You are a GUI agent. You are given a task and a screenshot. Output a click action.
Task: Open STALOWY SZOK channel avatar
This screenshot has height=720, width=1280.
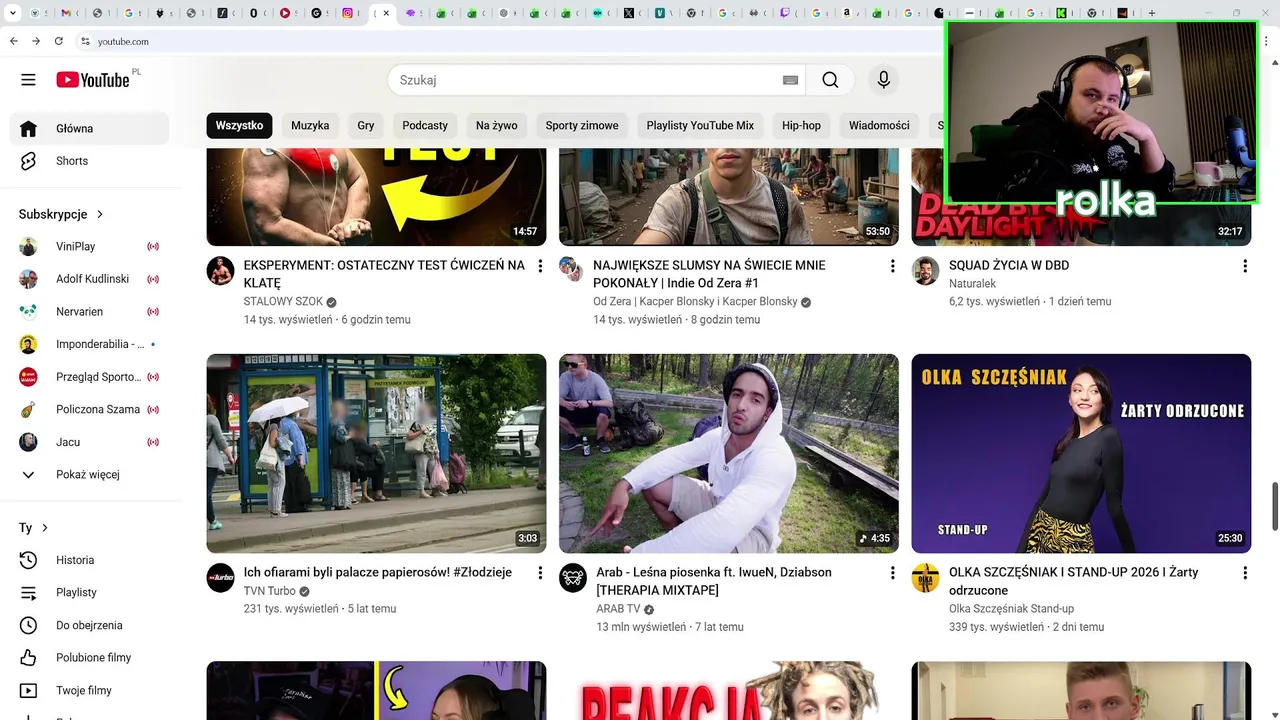point(220,270)
